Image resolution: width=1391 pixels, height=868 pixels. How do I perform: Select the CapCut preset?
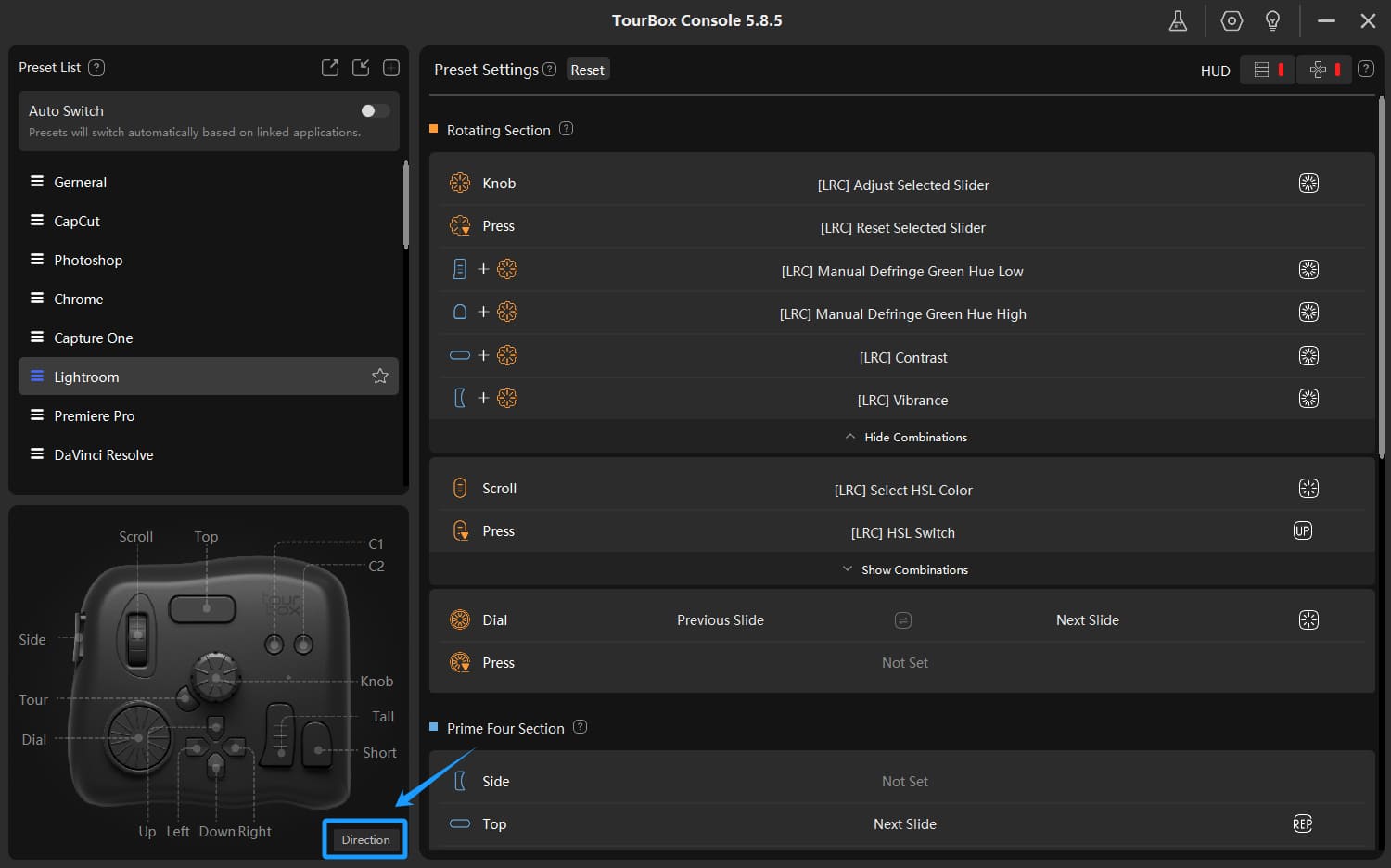(209, 221)
